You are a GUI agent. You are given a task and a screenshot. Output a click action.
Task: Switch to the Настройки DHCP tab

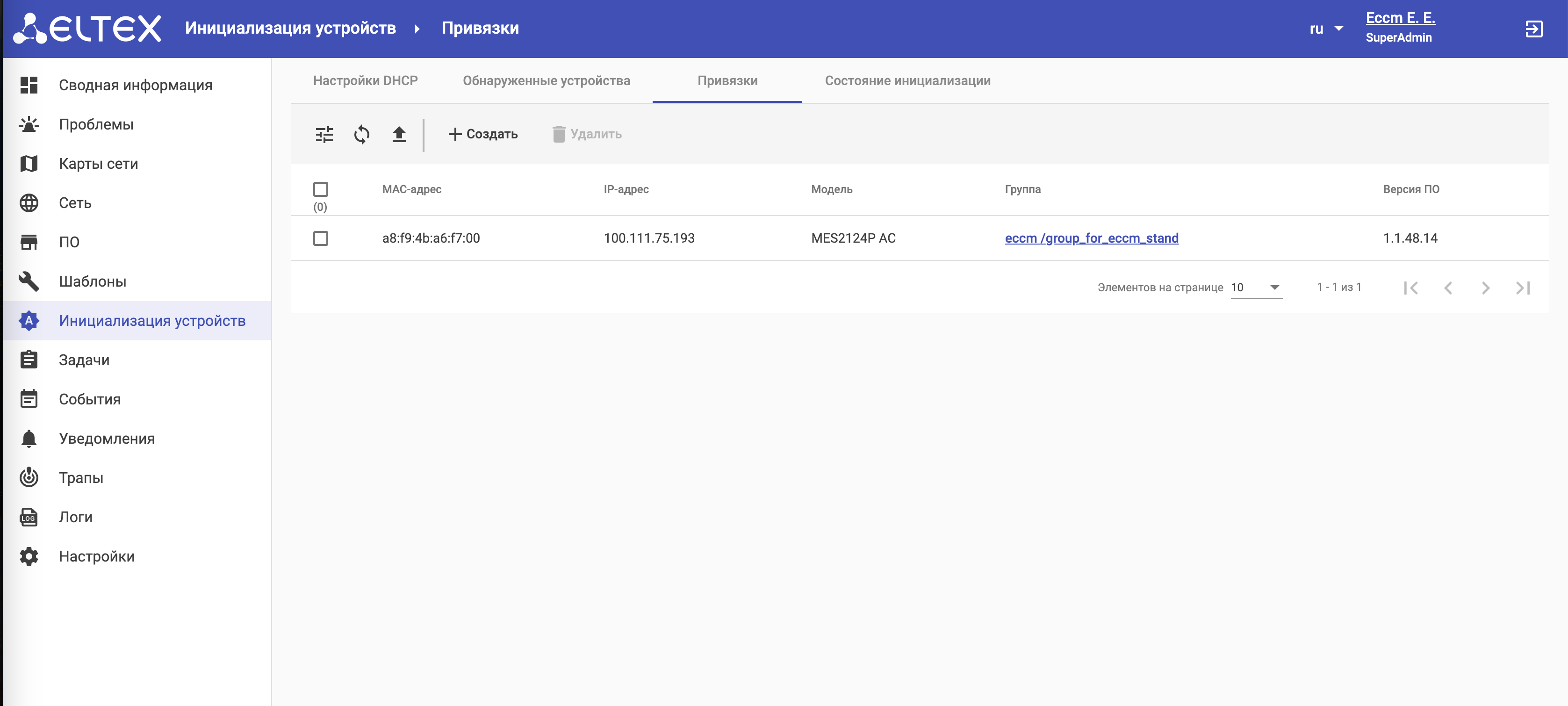[365, 81]
